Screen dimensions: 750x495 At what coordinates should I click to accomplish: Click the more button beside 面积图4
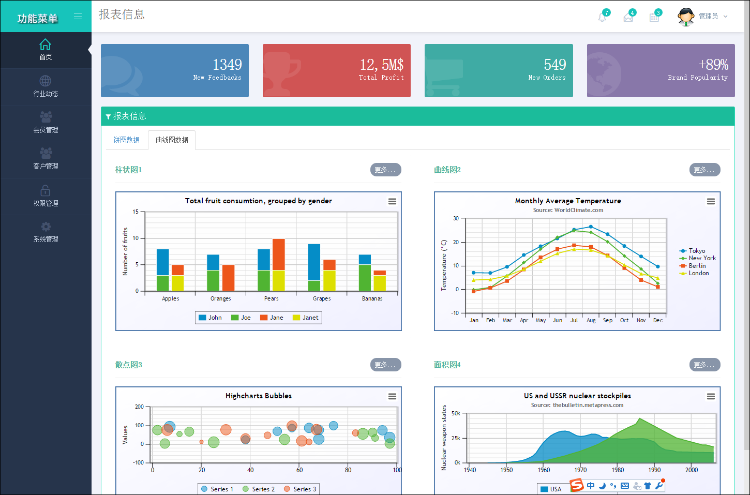pyautogui.click(x=704, y=364)
